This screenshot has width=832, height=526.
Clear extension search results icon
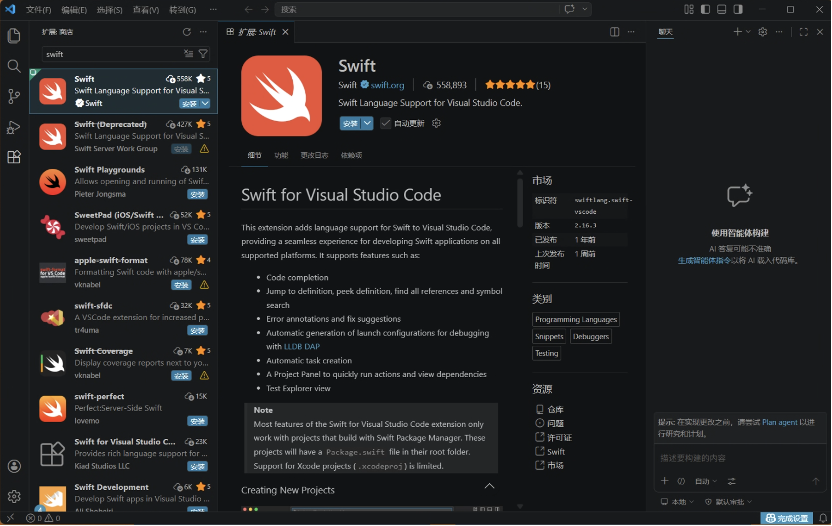(188, 54)
